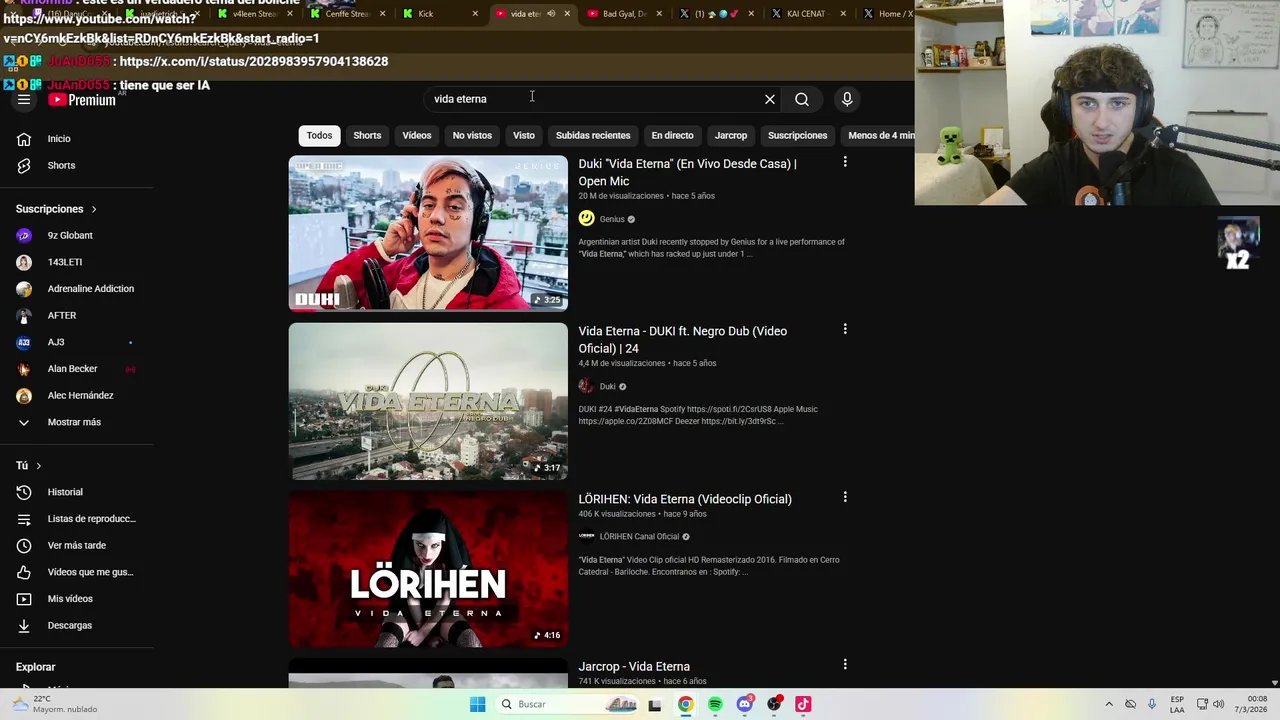
Task: Open options menu for LÖRIHEN video
Action: [x=845, y=497]
